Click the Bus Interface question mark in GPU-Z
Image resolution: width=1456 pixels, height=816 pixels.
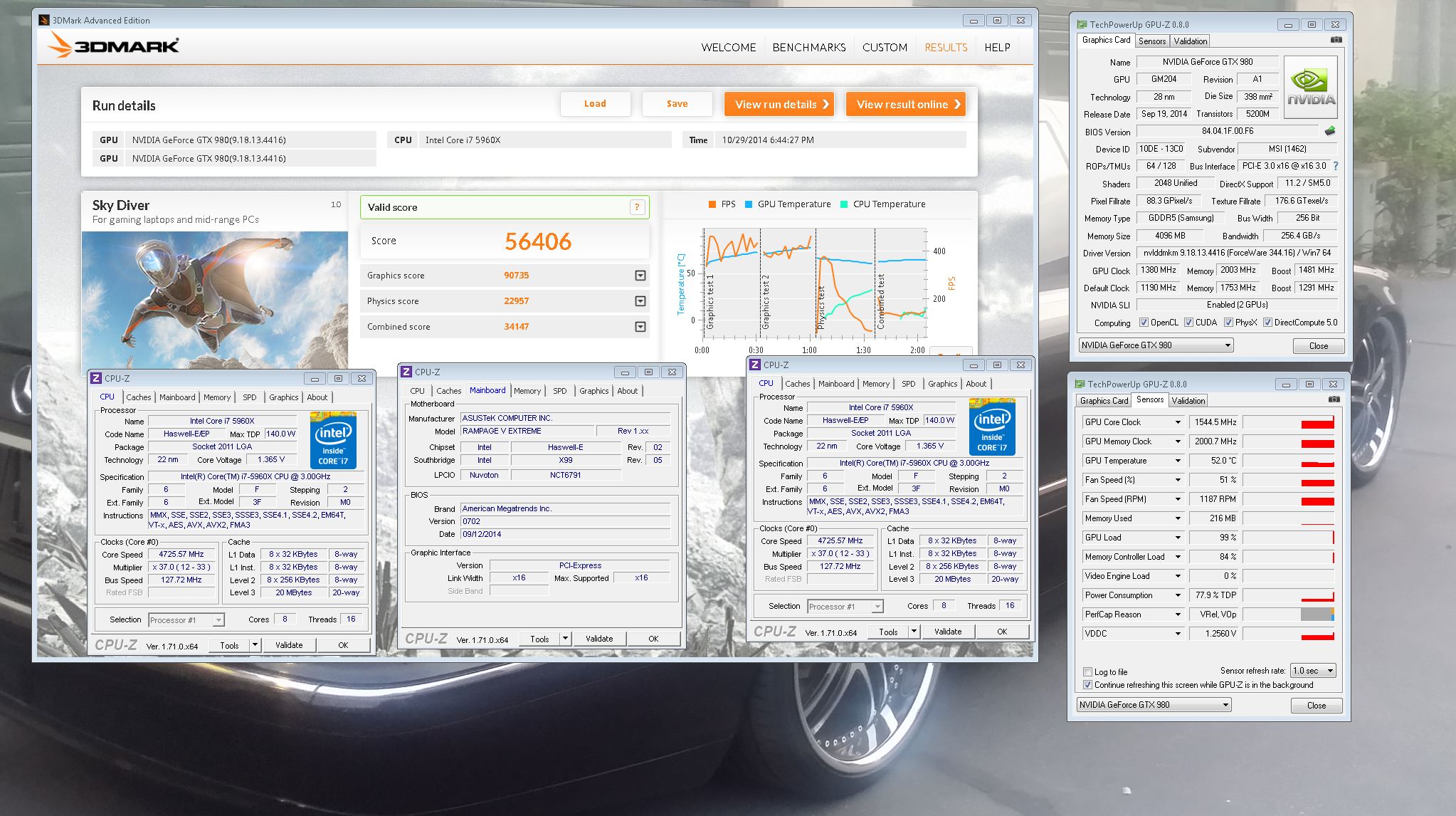pyautogui.click(x=1335, y=166)
